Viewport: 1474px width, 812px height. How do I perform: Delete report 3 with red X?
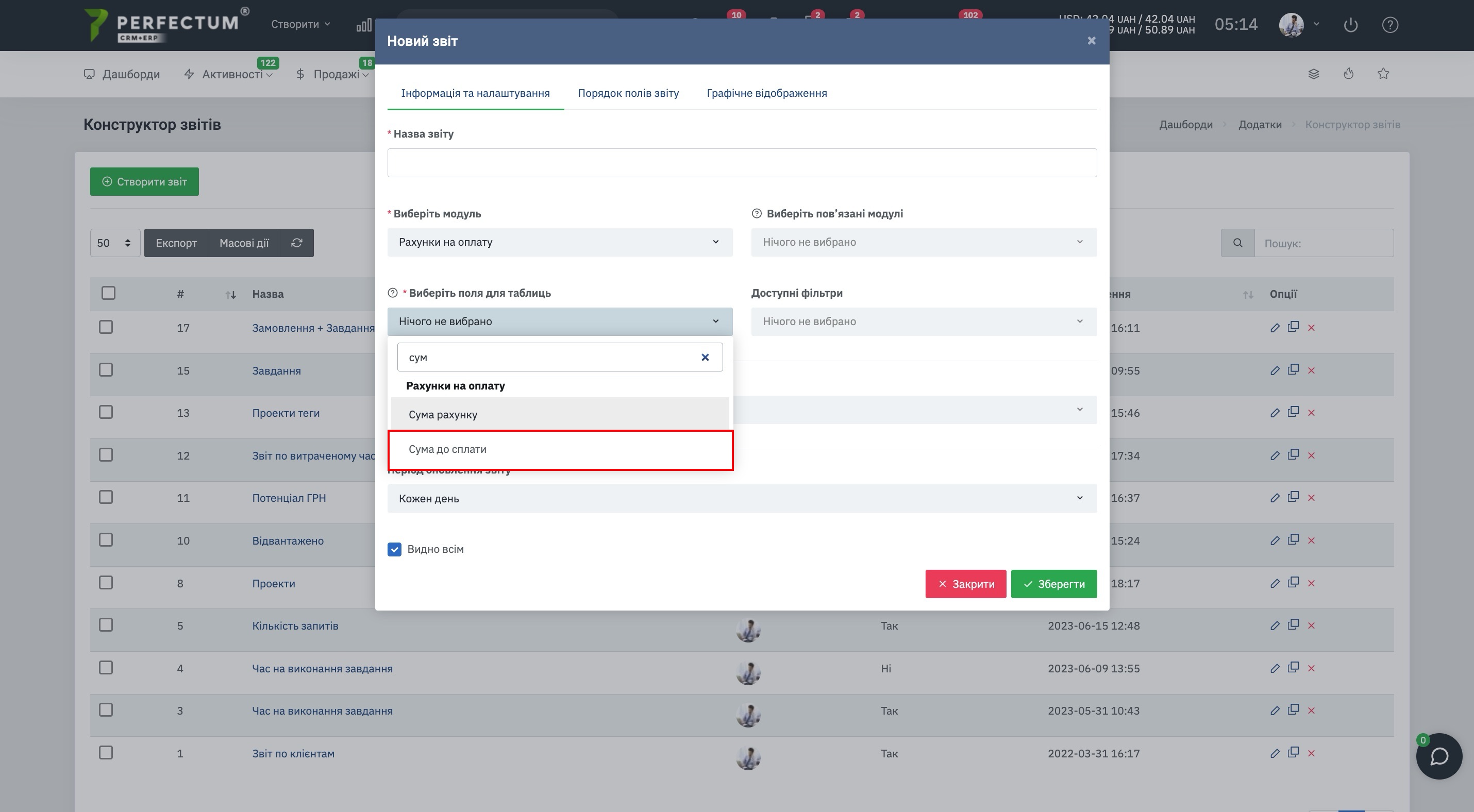click(1312, 711)
